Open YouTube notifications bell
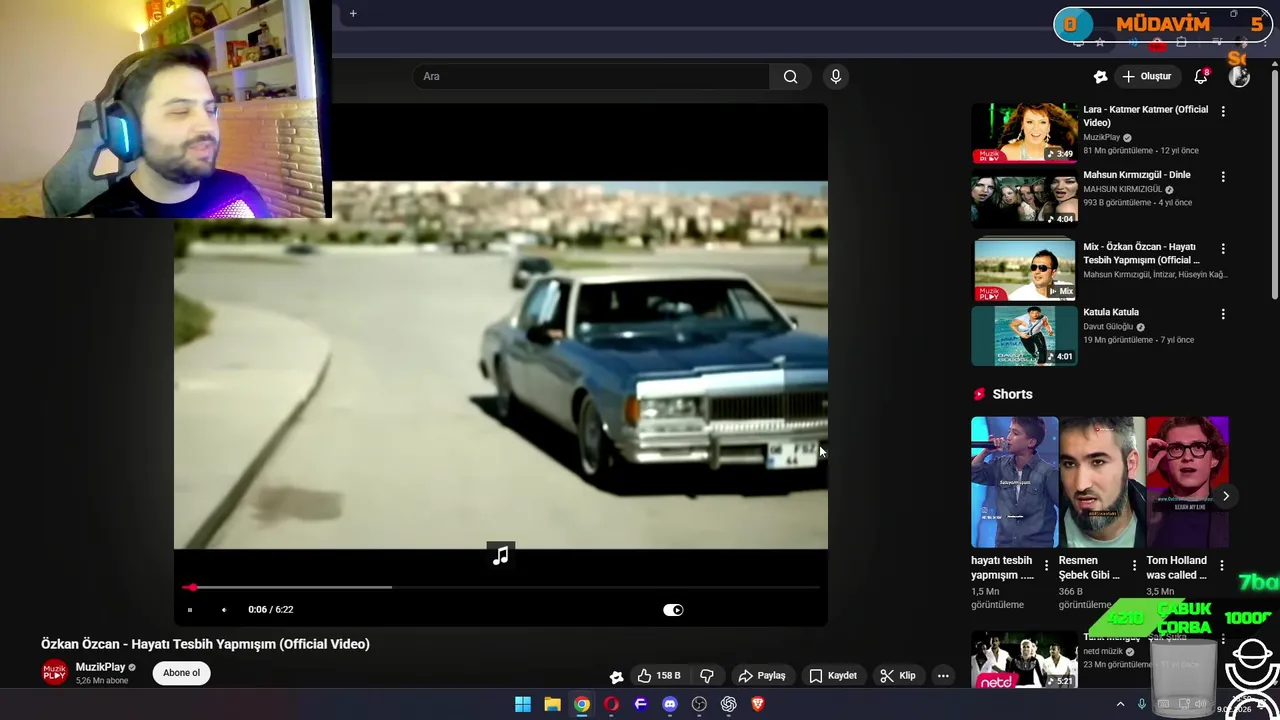The width and height of the screenshot is (1280, 720). click(1201, 76)
